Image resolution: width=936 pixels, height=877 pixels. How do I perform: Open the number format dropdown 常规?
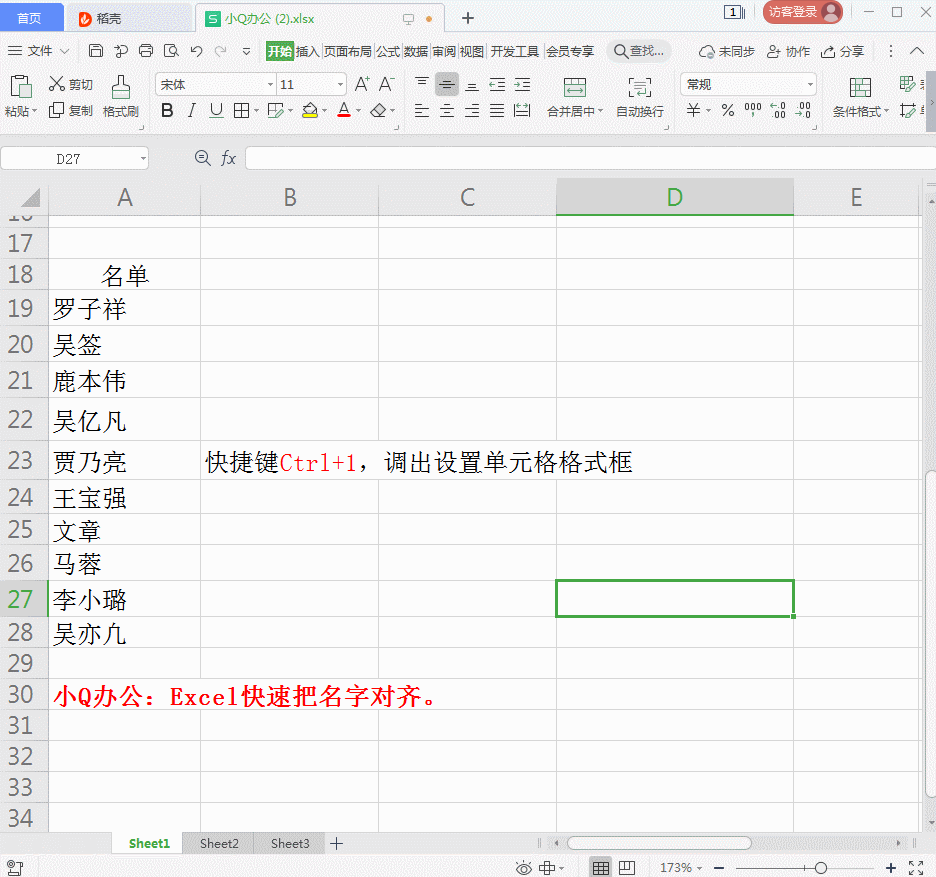coord(810,85)
